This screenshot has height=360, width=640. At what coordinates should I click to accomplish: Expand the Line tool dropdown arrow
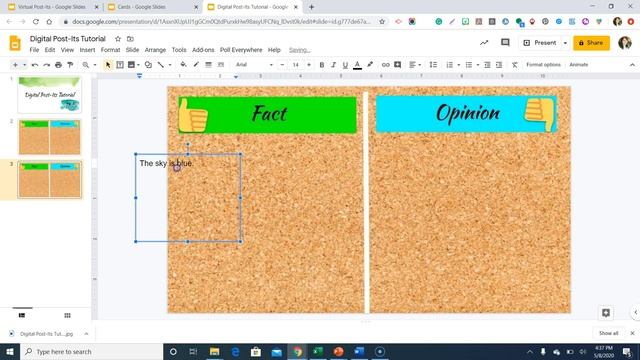(x=170, y=65)
